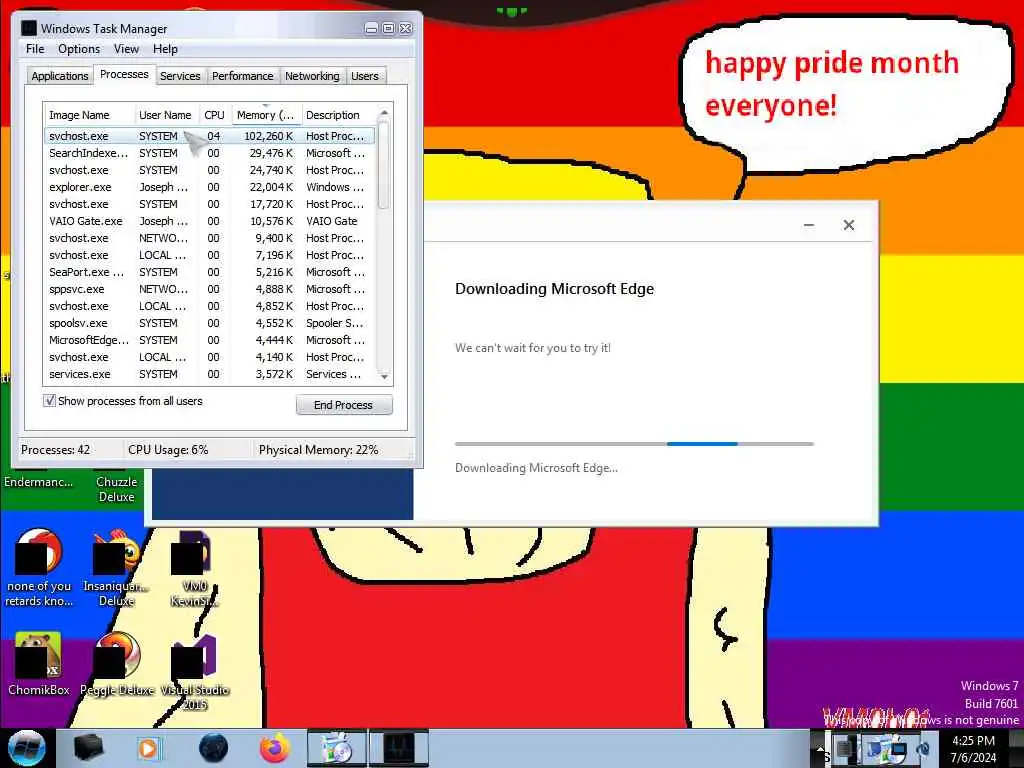The width and height of the screenshot is (1024, 768).
Task: Open the 'none of you' desktop icon
Action: click(x=39, y=568)
